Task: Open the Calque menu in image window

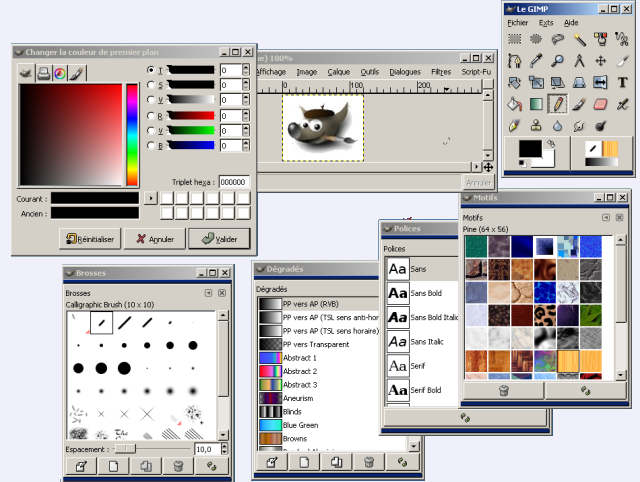Action: (x=339, y=72)
